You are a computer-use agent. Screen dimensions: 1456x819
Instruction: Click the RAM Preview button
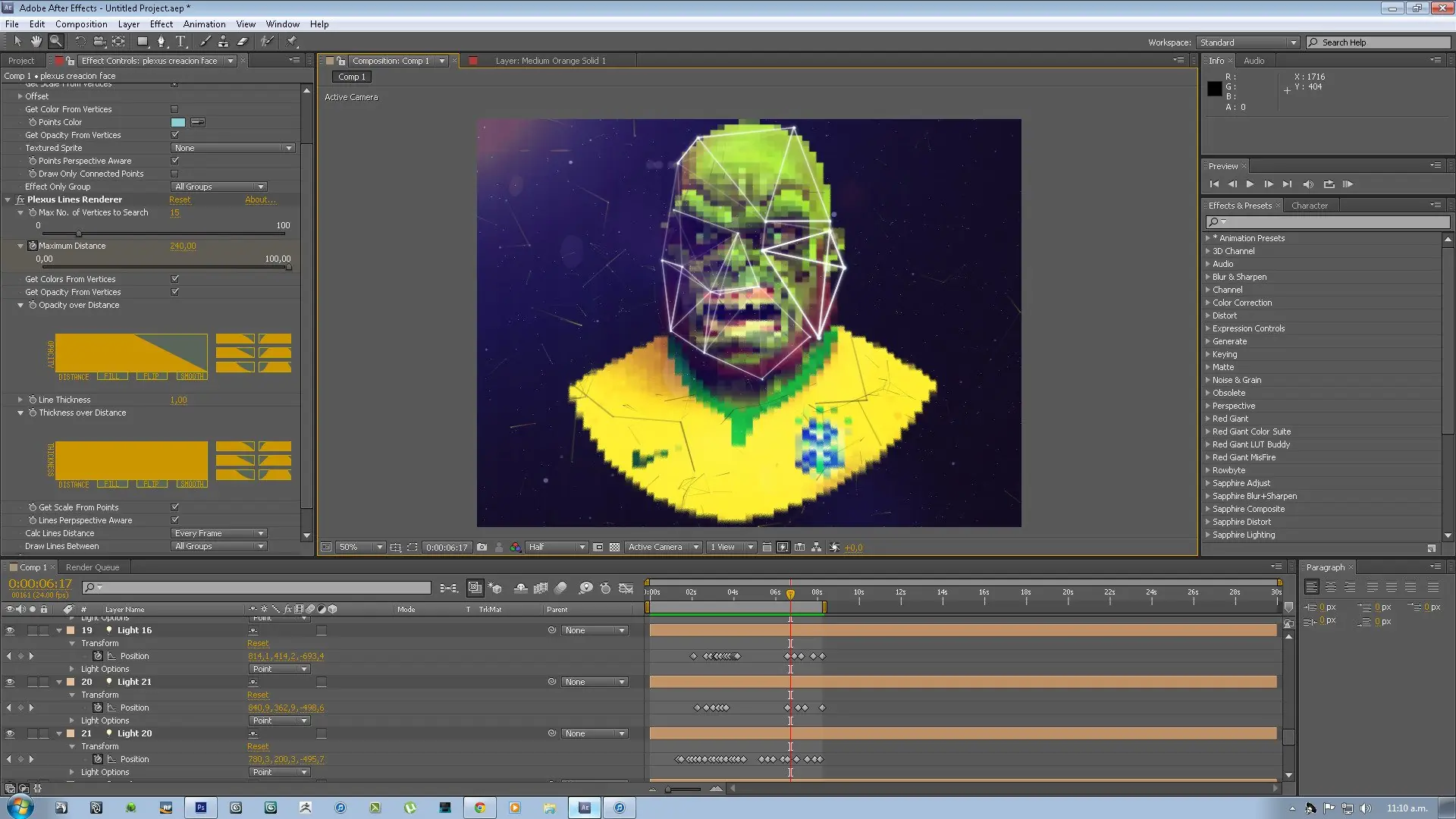coord(1348,184)
